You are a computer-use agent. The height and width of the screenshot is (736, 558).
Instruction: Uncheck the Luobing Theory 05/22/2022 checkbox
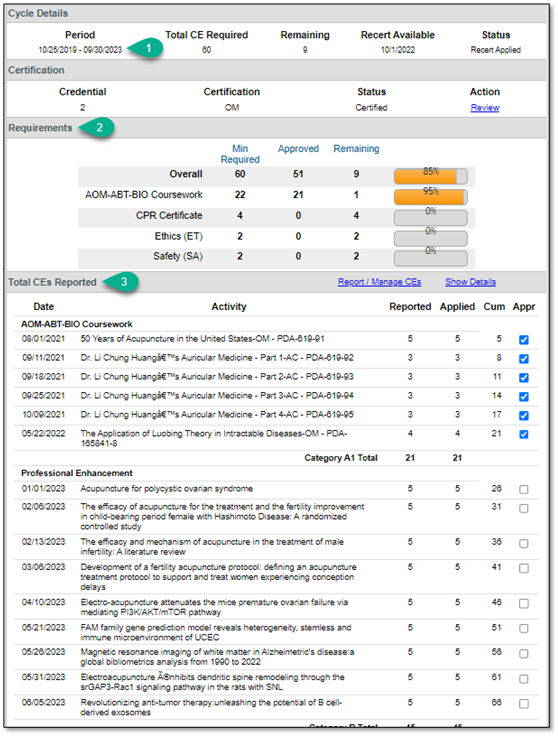524,434
